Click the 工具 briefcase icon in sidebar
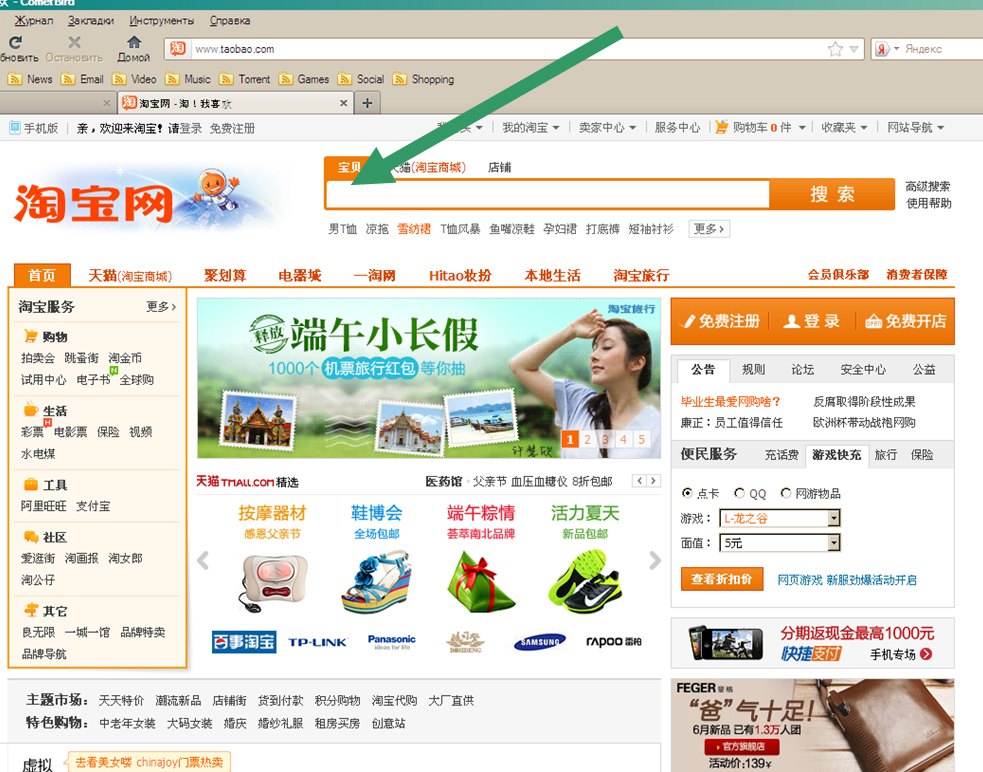Viewport: 983px width, 772px height. pos(30,484)
